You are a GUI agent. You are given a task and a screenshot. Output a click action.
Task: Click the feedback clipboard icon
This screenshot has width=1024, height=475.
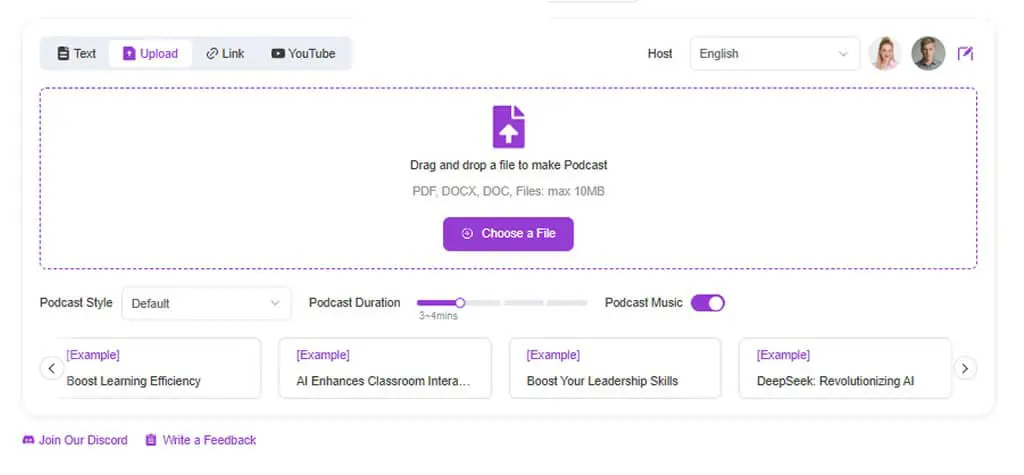click(x=151, y=440)
